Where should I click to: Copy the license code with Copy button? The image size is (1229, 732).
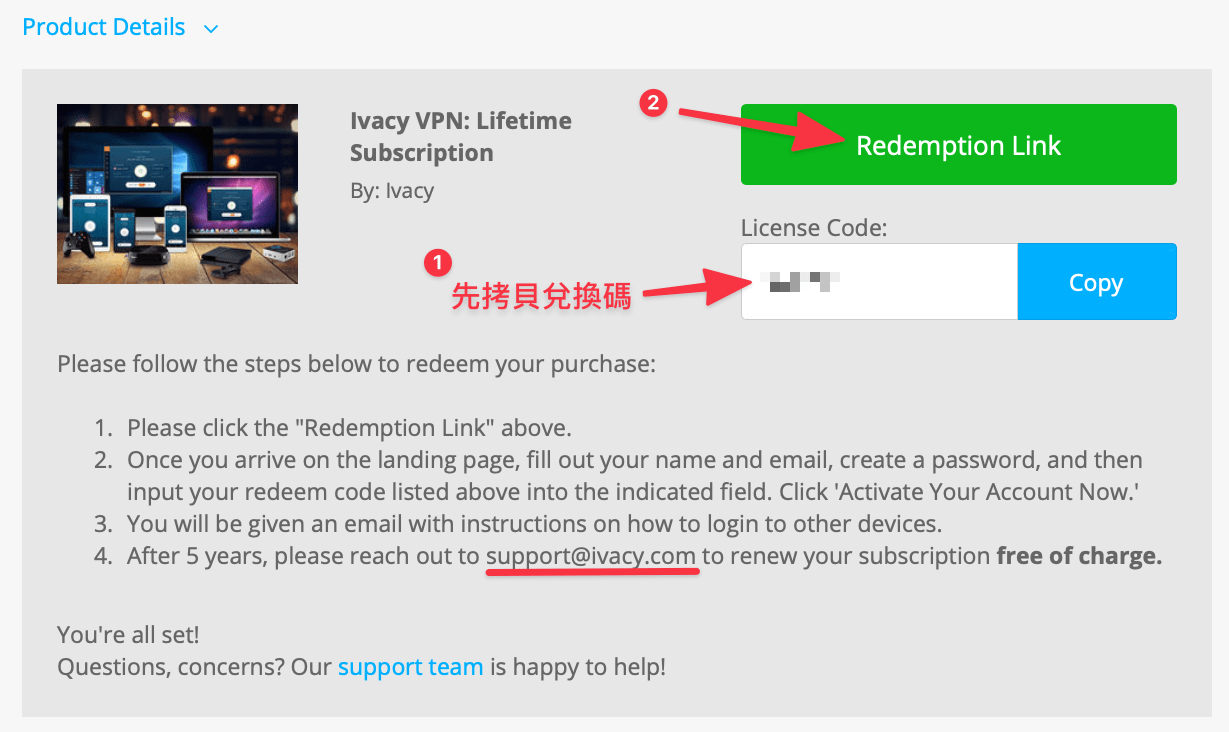(x=1096, y=282)
